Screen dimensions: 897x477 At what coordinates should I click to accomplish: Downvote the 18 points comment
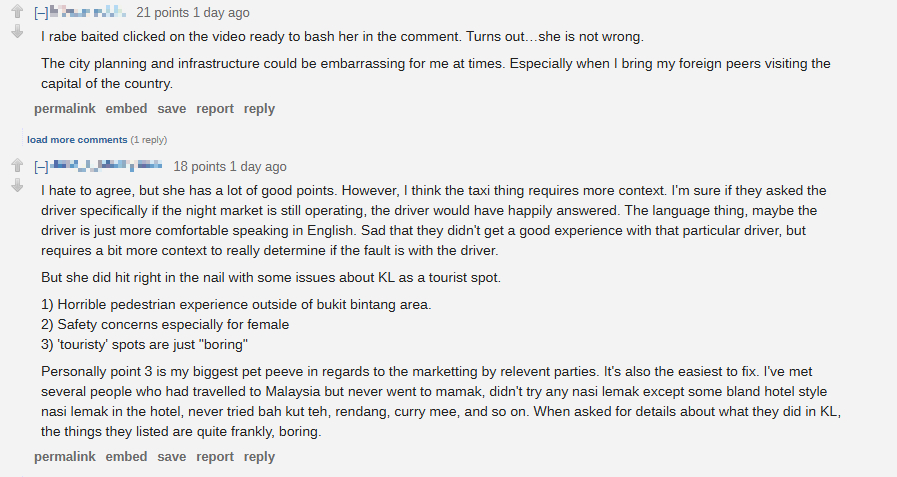16,185
